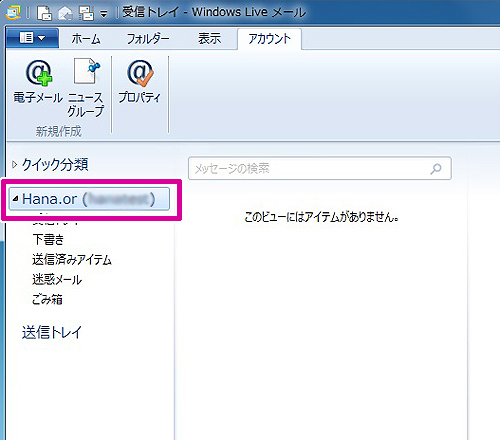Select the Hana.or account
The image size is (500, 440).
pyautogui.click(x=89, y=199)
